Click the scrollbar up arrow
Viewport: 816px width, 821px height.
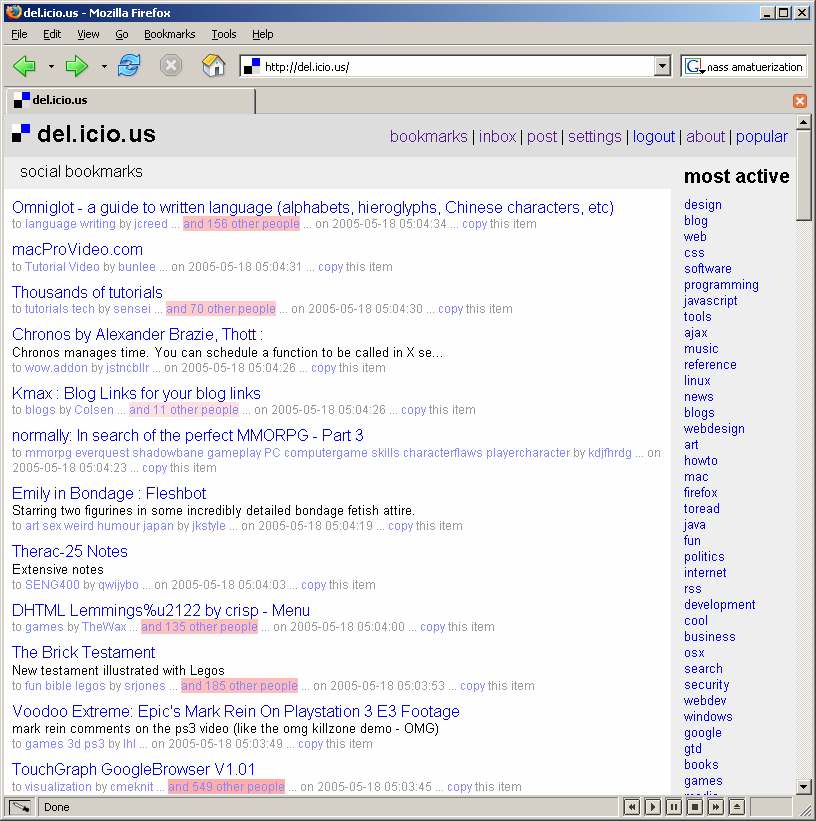[804, 122]
